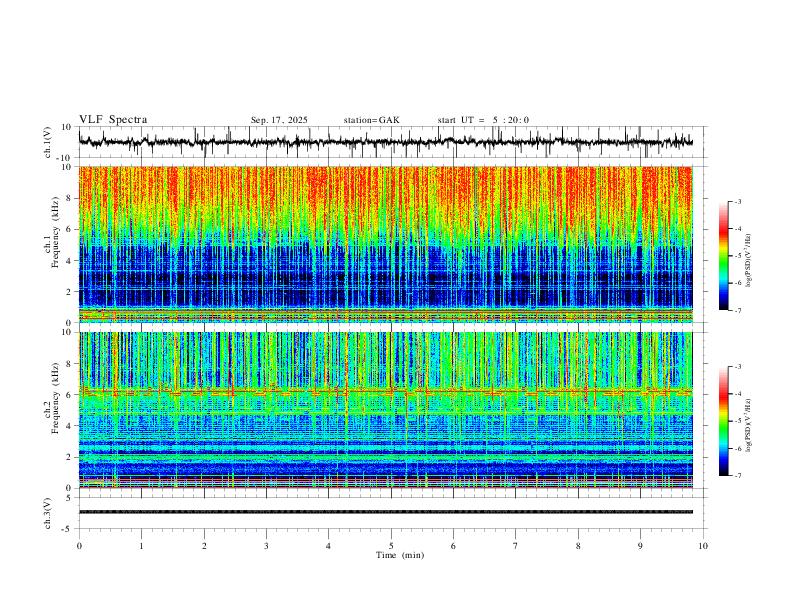The height and width of the screenshot is (612, 792).
Task: Click the "station=GAK" label
Action: (x=371, y=120)
